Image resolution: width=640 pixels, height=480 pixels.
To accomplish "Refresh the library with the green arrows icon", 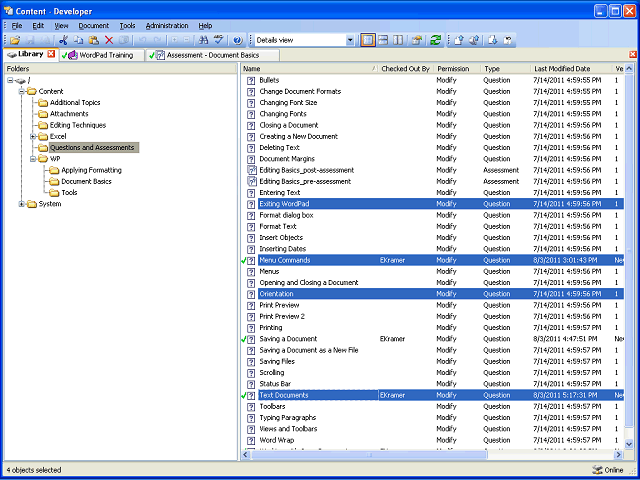I will pyautogui.click(x=436, y=40).
